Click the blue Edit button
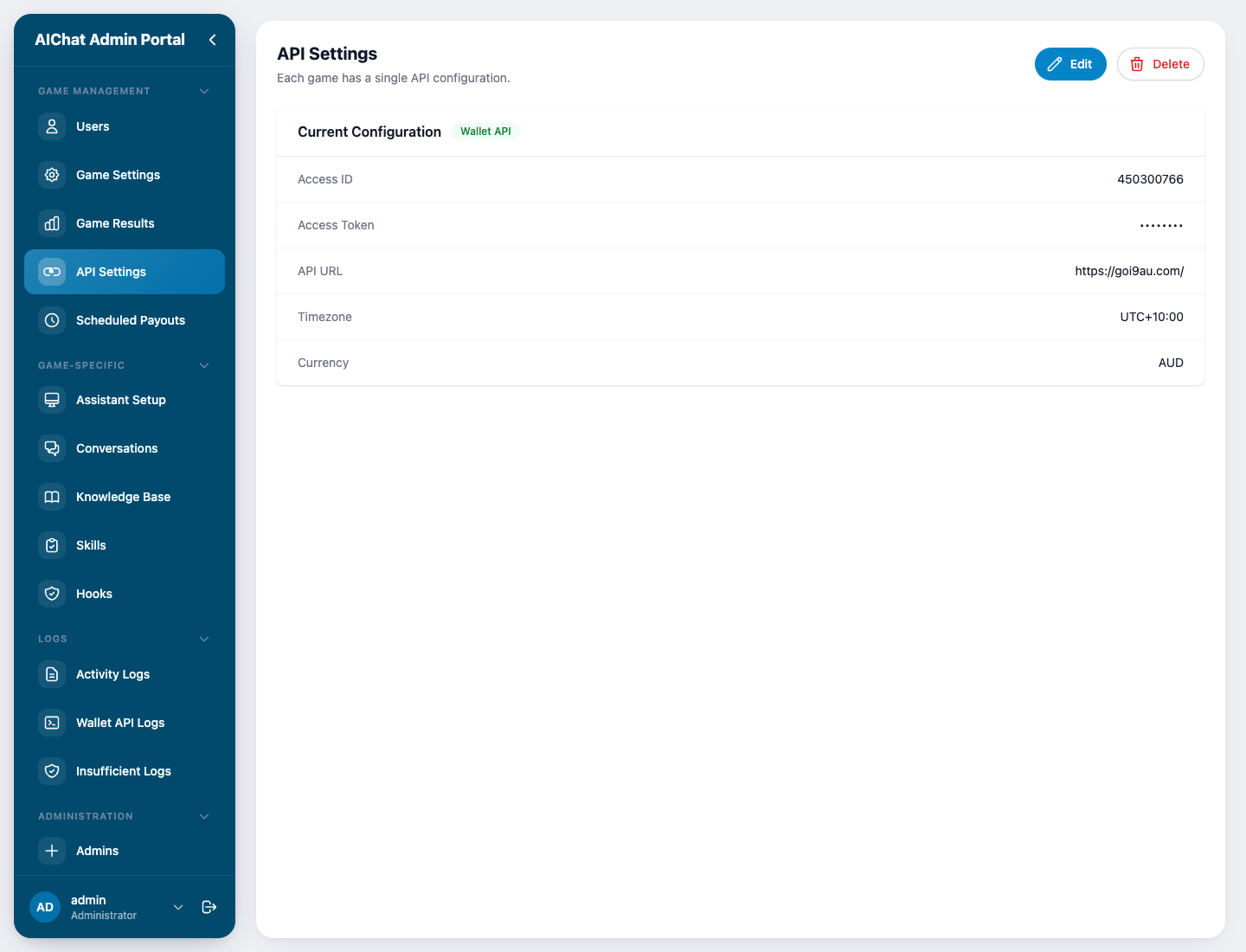The width and height of the screenshot is (1246, 952). click(1070, 64)
